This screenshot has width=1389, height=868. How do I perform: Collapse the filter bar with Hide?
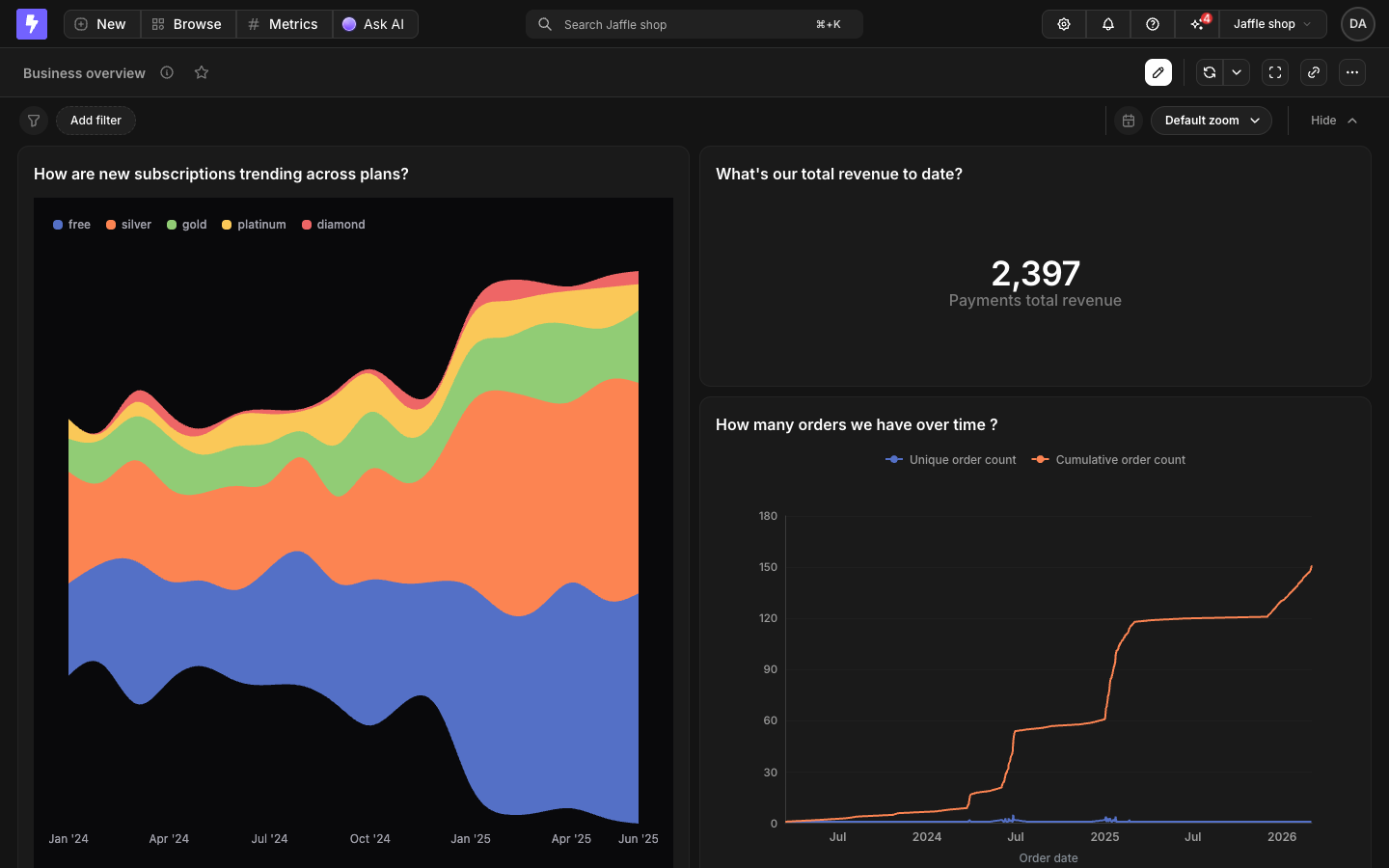pos(1334,121)
